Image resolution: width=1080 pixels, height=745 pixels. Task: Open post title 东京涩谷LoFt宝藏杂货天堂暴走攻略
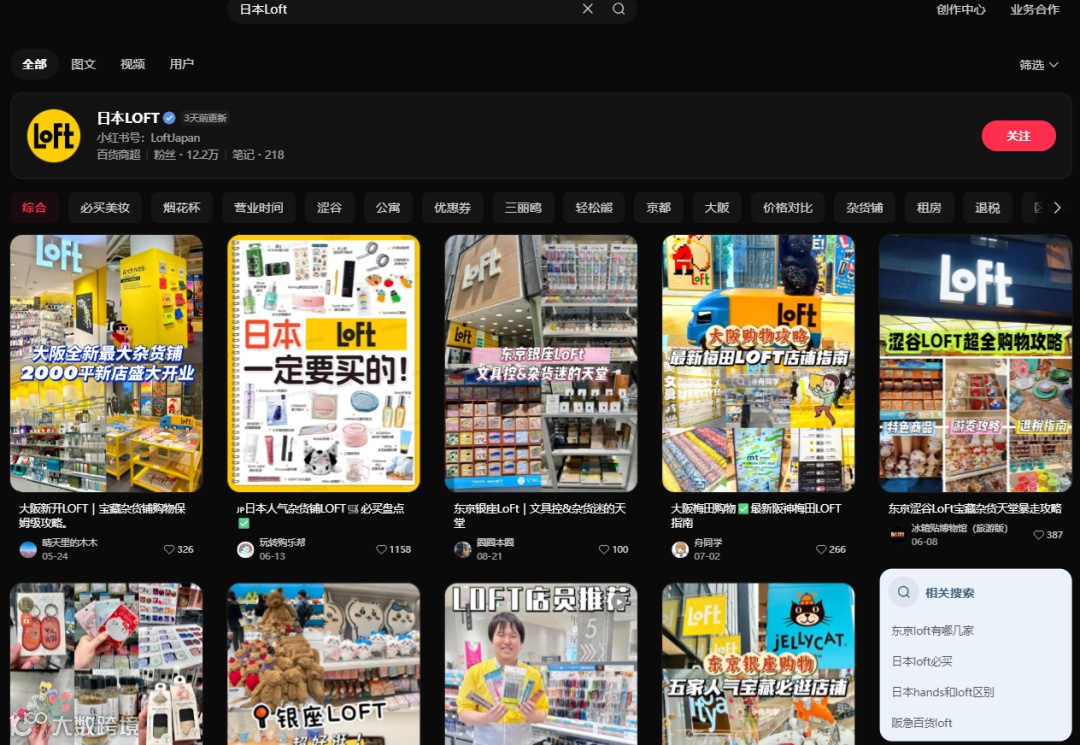tap(975, 508)
